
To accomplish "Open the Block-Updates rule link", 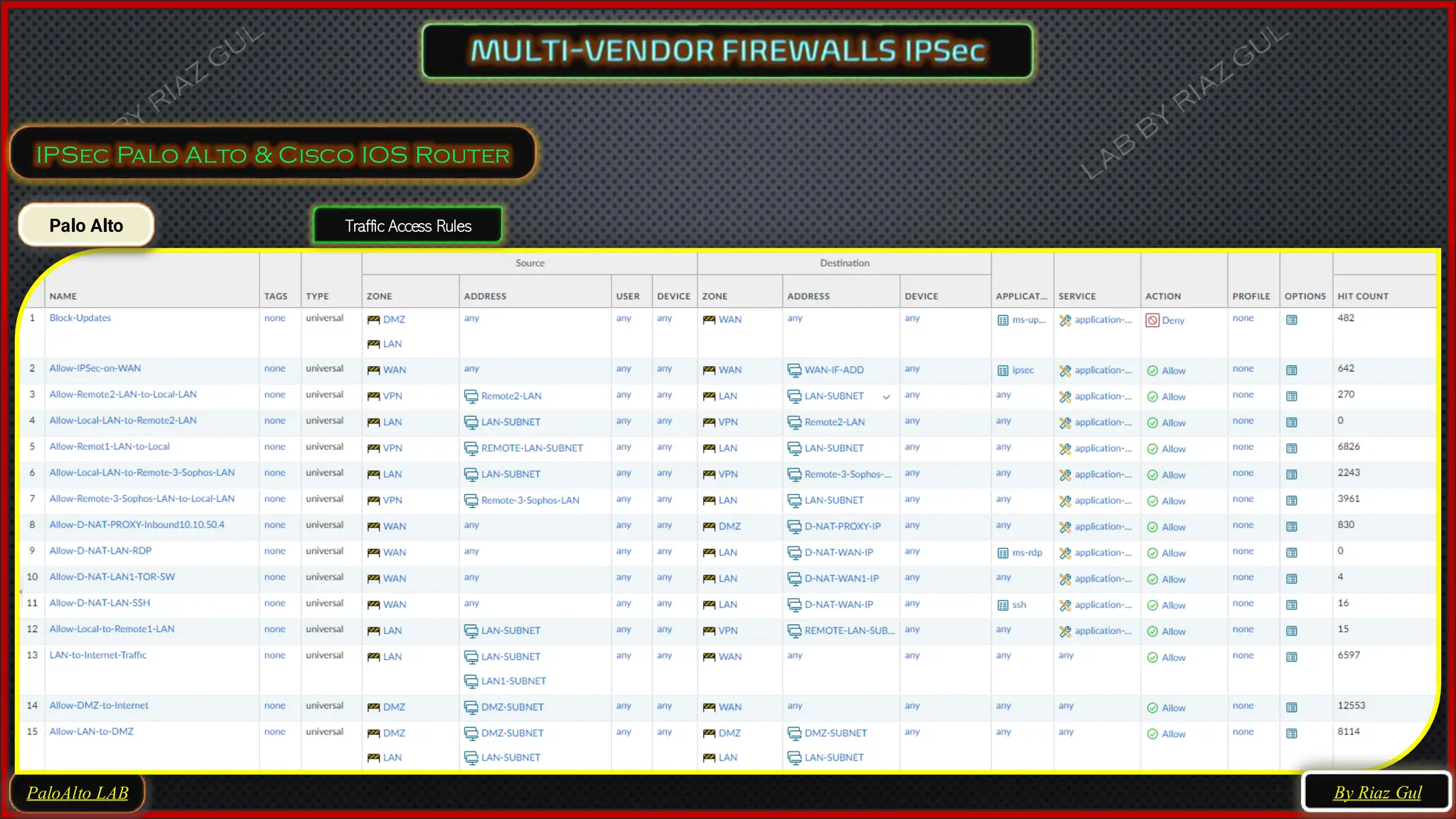I will pos(80,318).
